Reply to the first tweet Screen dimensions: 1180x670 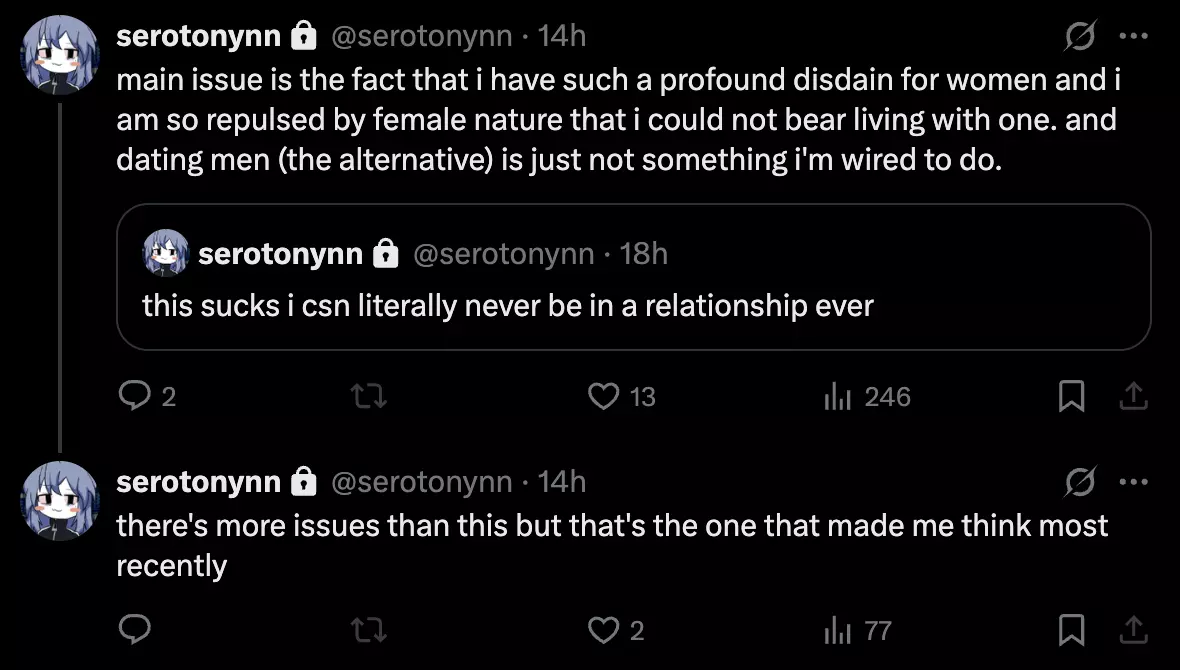point(134,397)
